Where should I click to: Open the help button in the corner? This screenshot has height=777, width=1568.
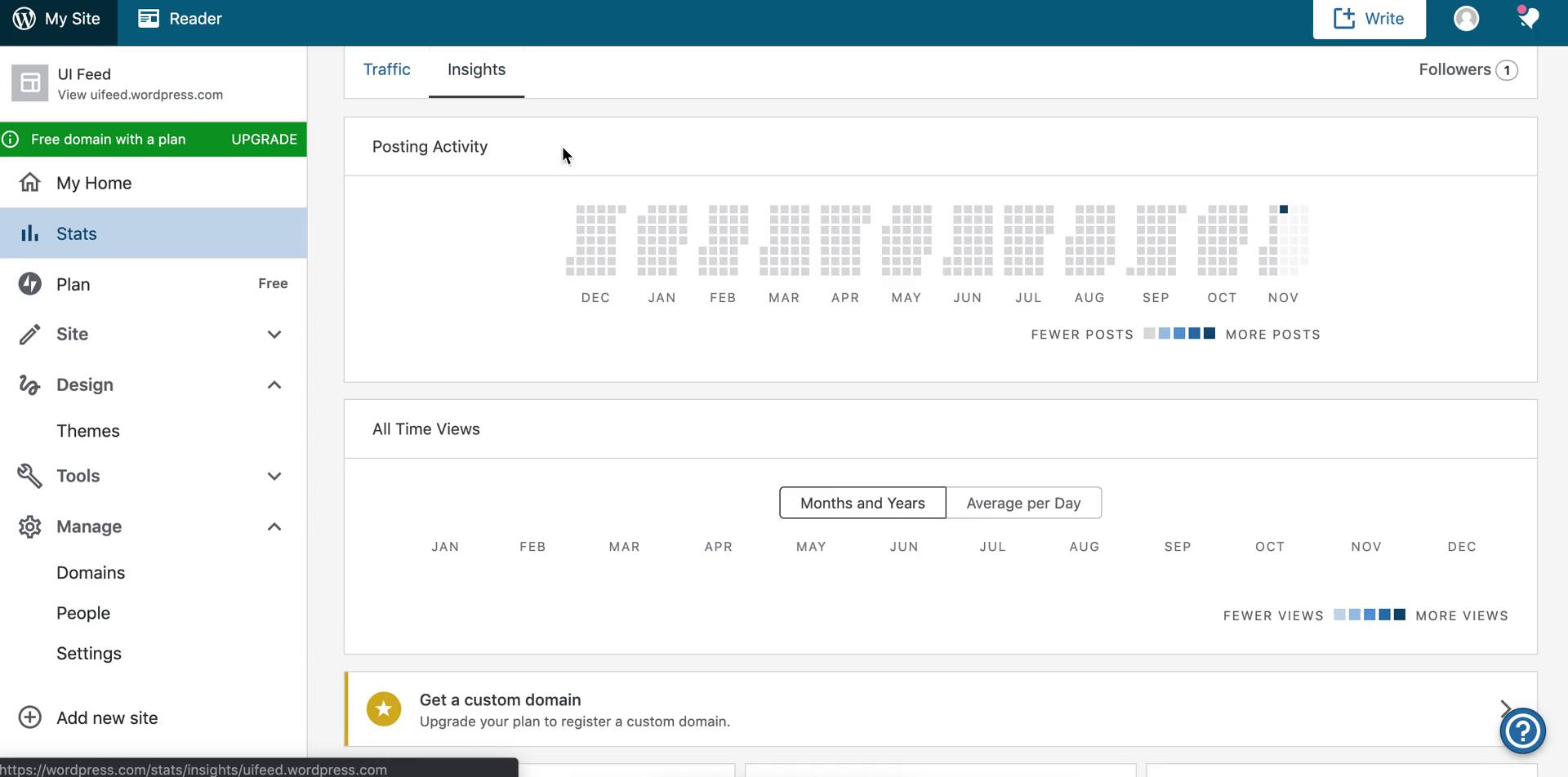point(1522,730)
